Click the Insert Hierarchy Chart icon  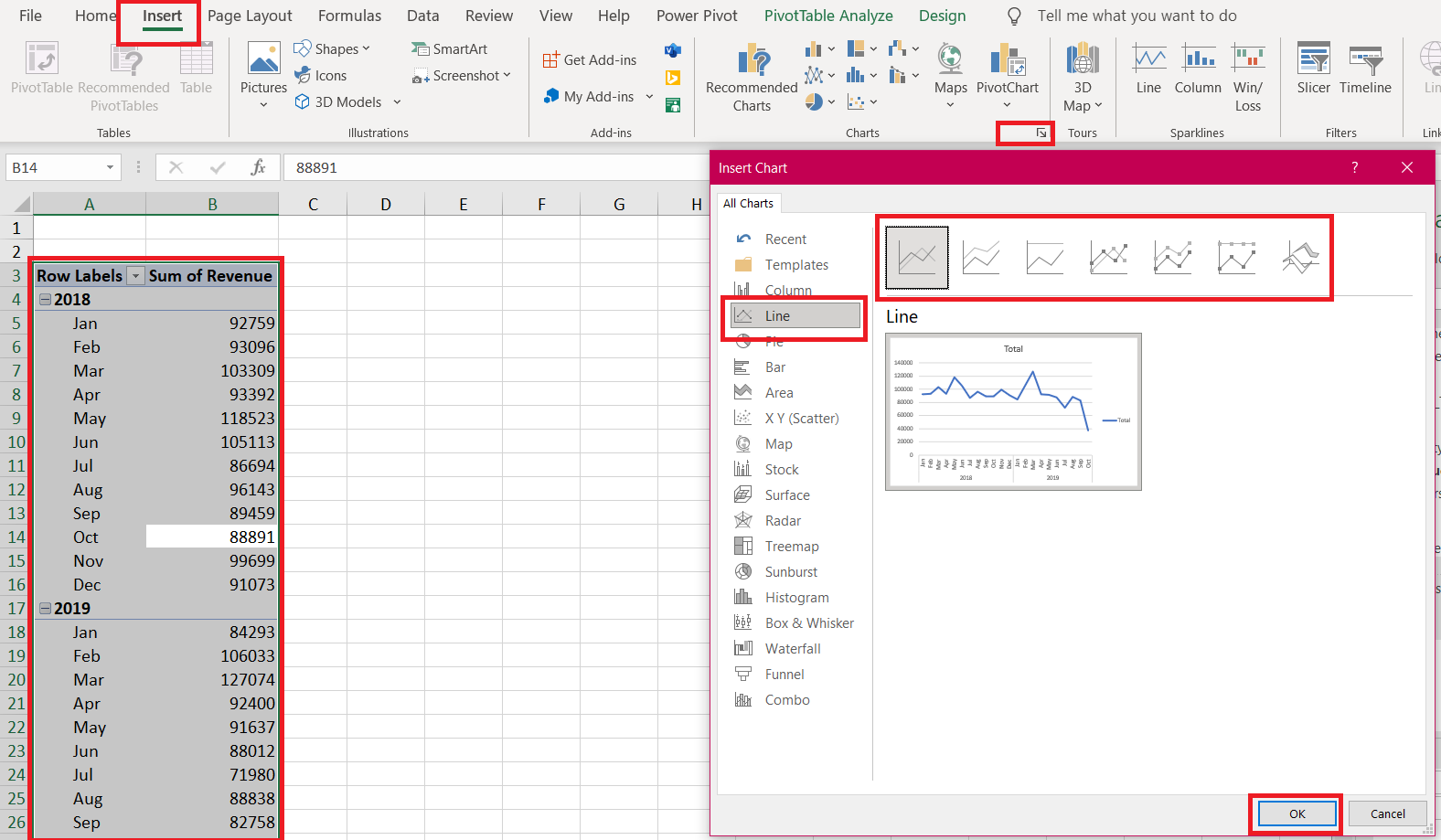(856, 48)
